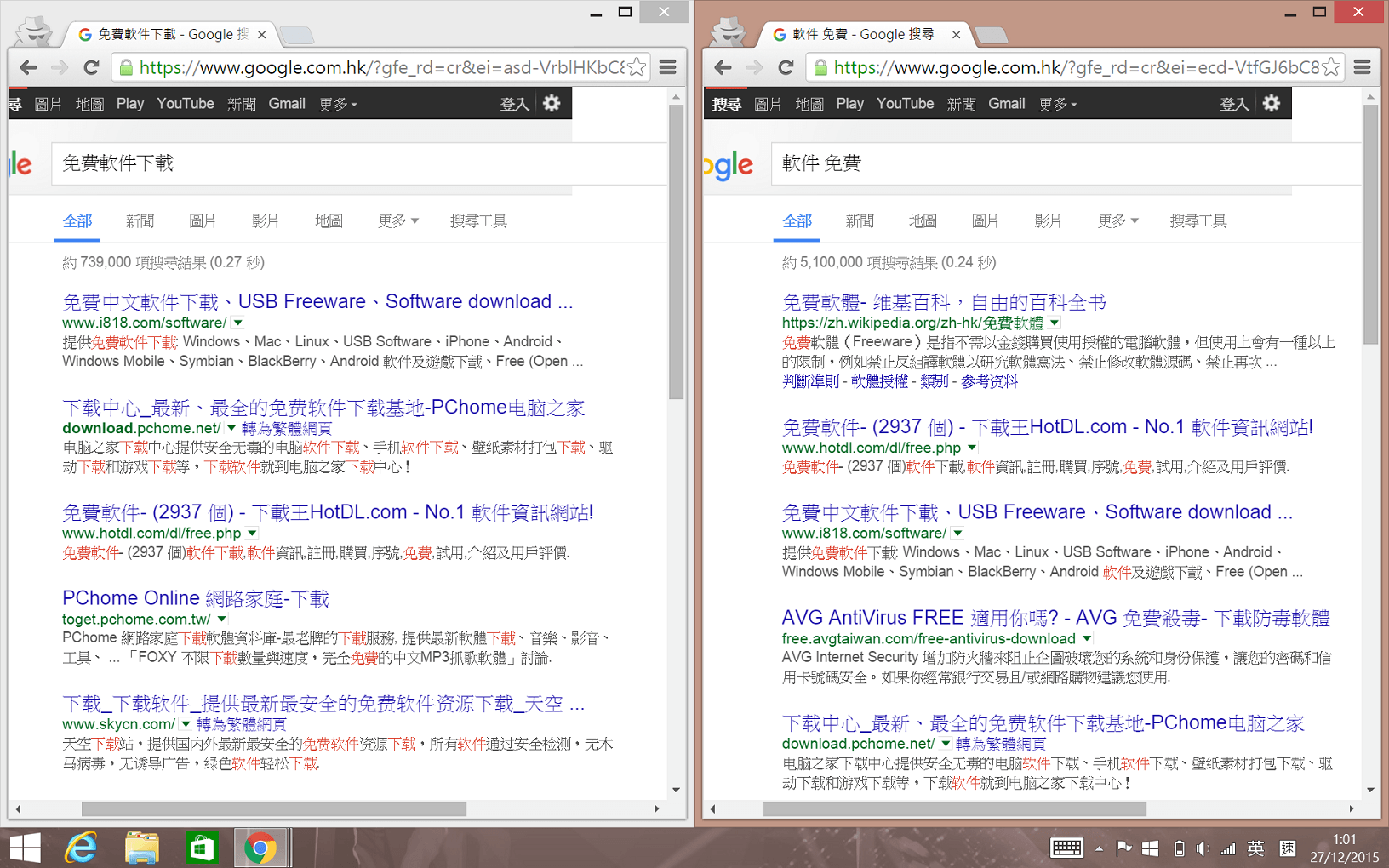Click vertical scrollbar thumb in right window
This screenshot has height=868, width=1389.
point(1370,225)
